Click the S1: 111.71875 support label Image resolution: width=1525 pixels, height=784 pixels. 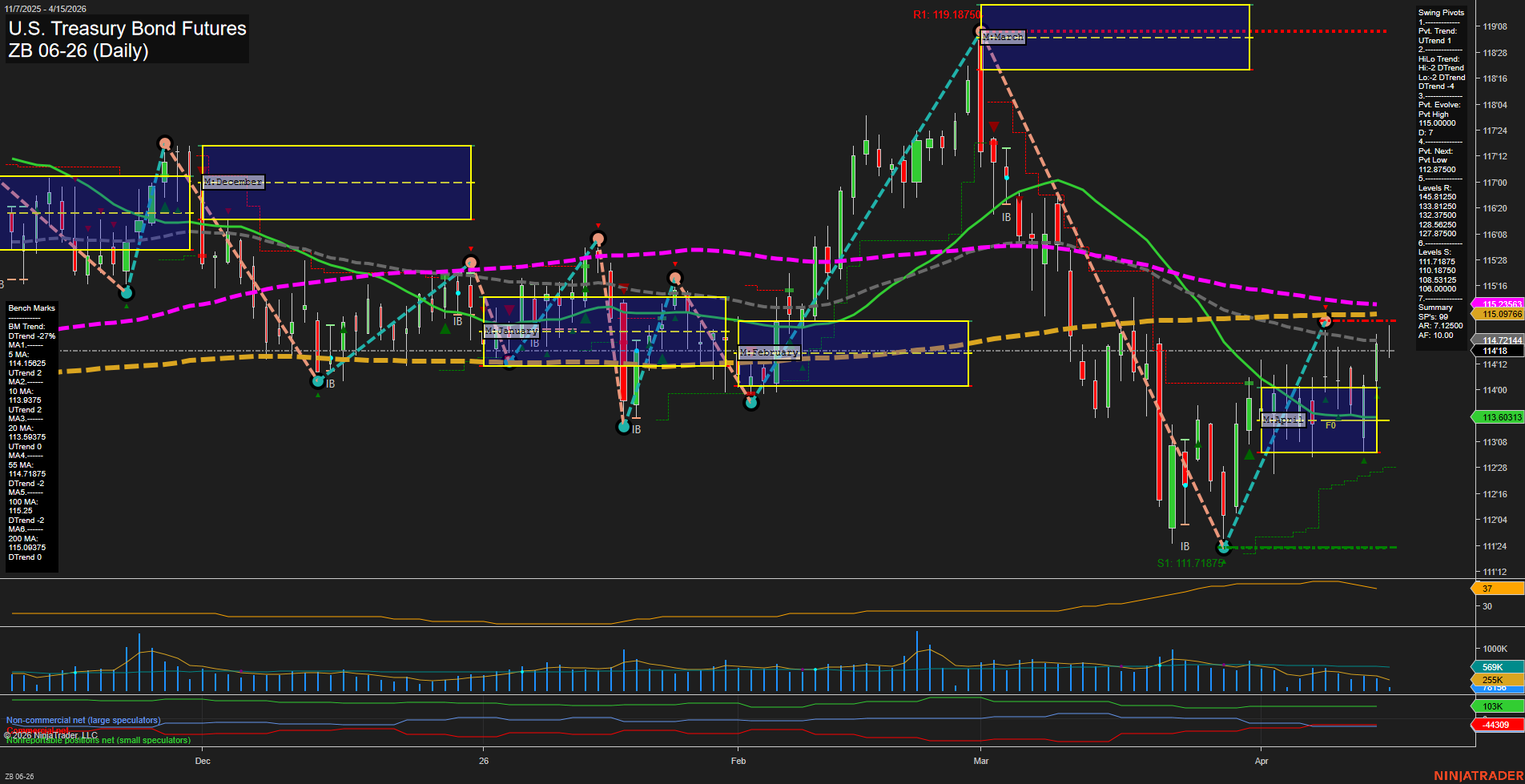coord(1190,563)
